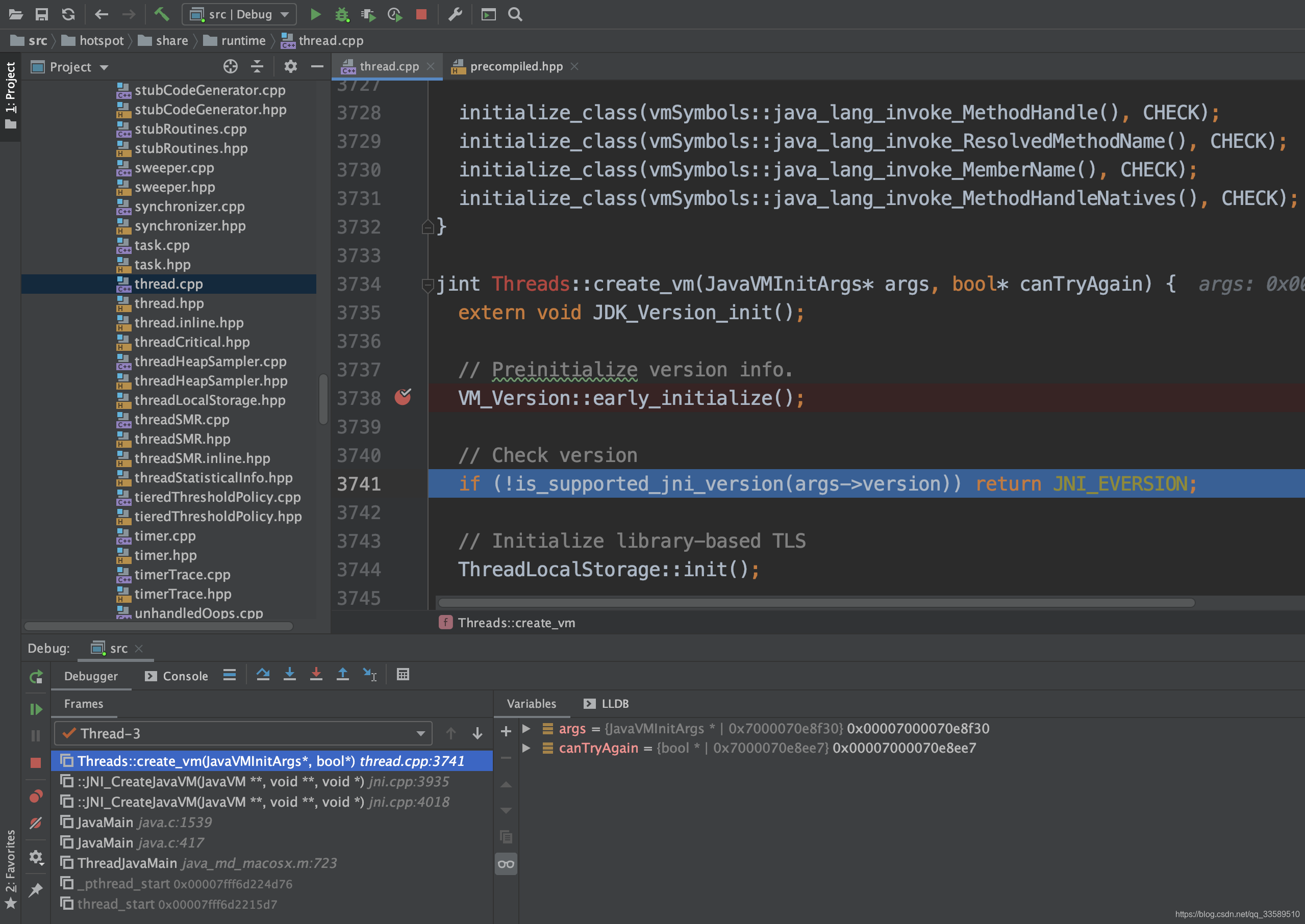Switch to precompiled.hpp editor tab
This screenshot has width=1305, height=924.
click(516, 67)
